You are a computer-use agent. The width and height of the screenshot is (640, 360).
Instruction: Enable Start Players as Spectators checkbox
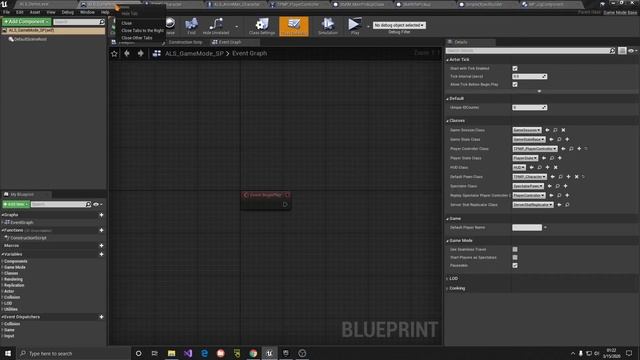tap(515, 257)
